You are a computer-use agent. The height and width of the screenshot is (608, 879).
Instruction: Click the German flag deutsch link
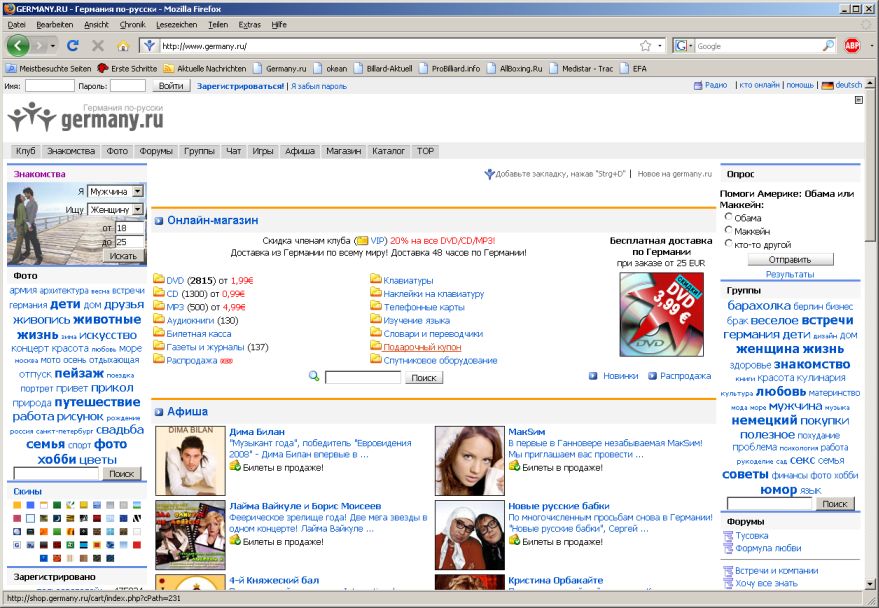(841, 85)
